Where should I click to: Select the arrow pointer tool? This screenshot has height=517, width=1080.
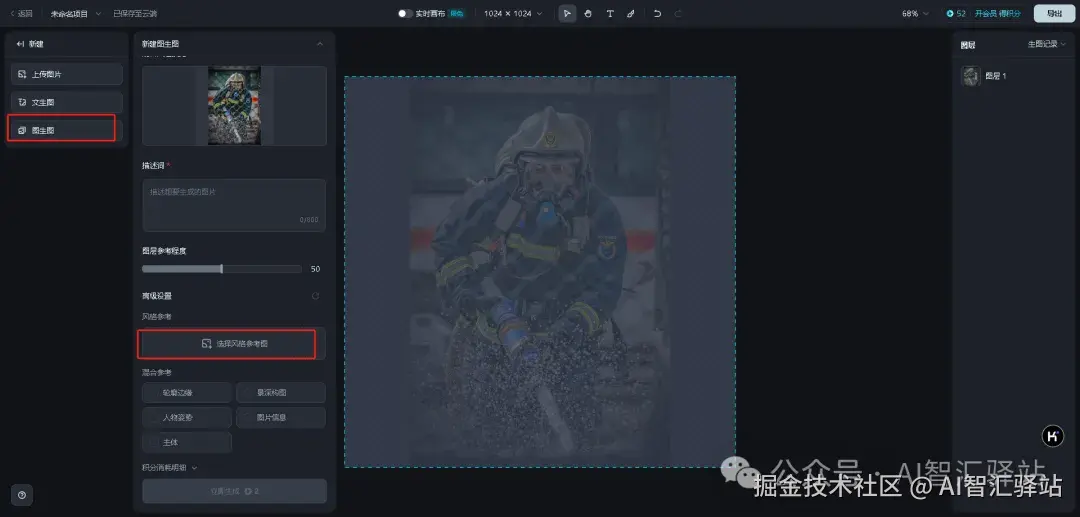[567, 14]
